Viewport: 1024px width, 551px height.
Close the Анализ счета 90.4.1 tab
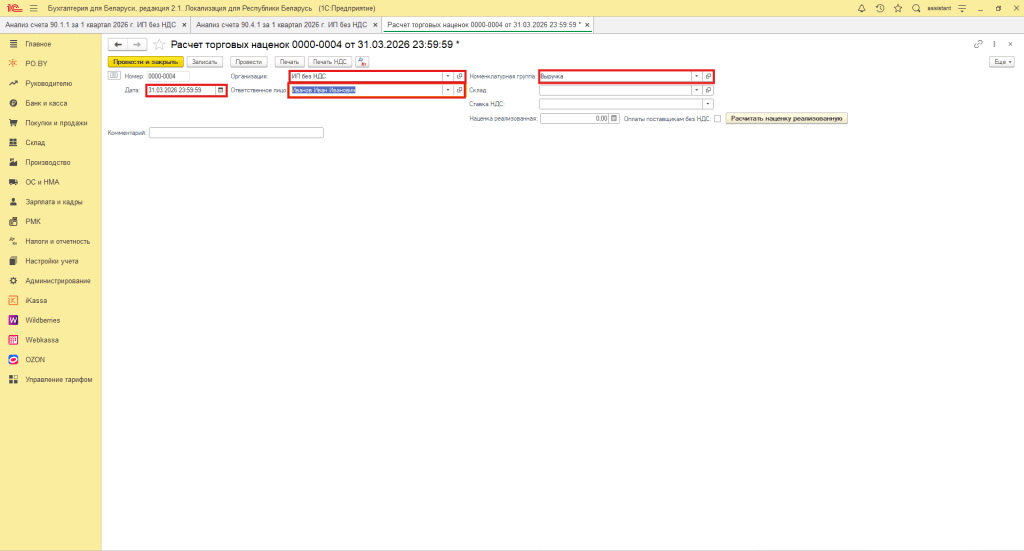pos(374,24)
